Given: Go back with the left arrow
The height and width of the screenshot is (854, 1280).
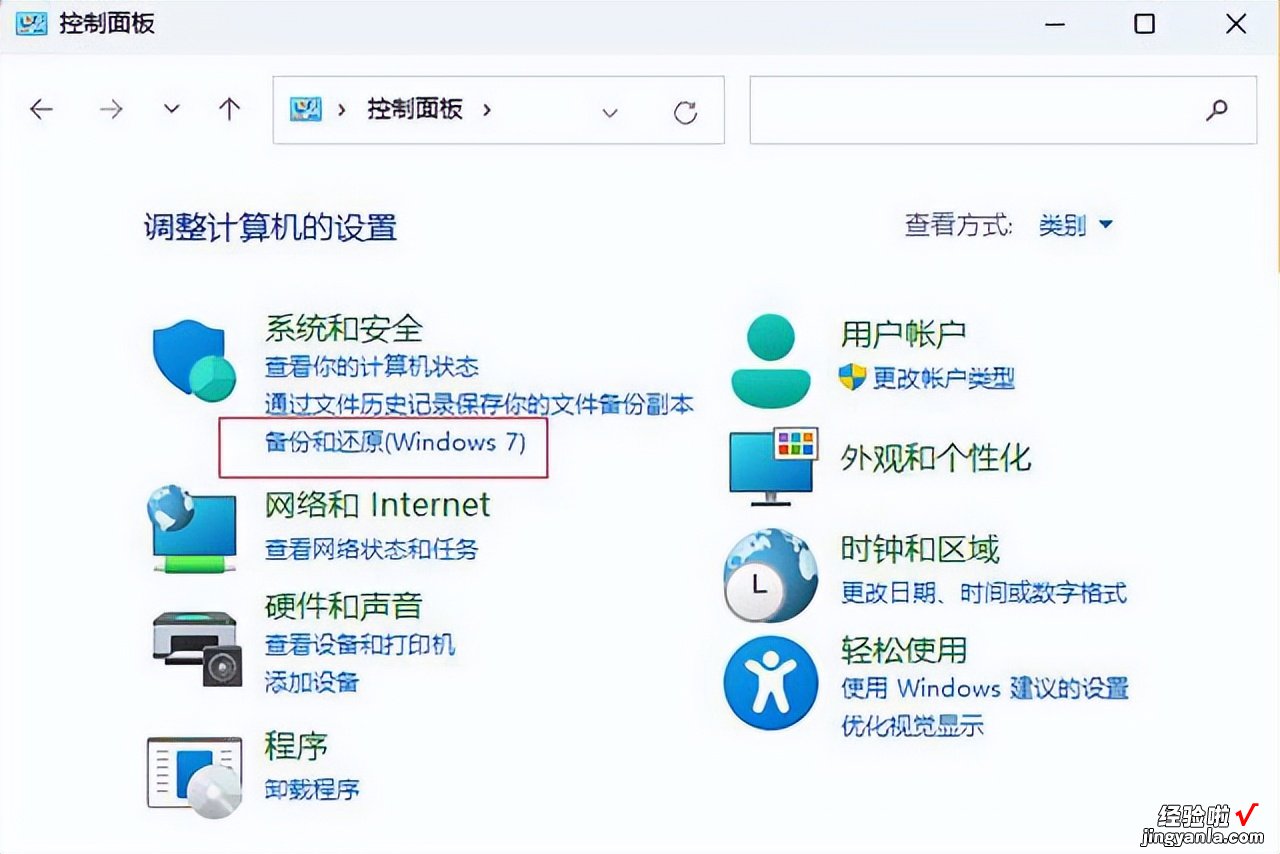Looking at the screenshot, I should click(41, 109).
